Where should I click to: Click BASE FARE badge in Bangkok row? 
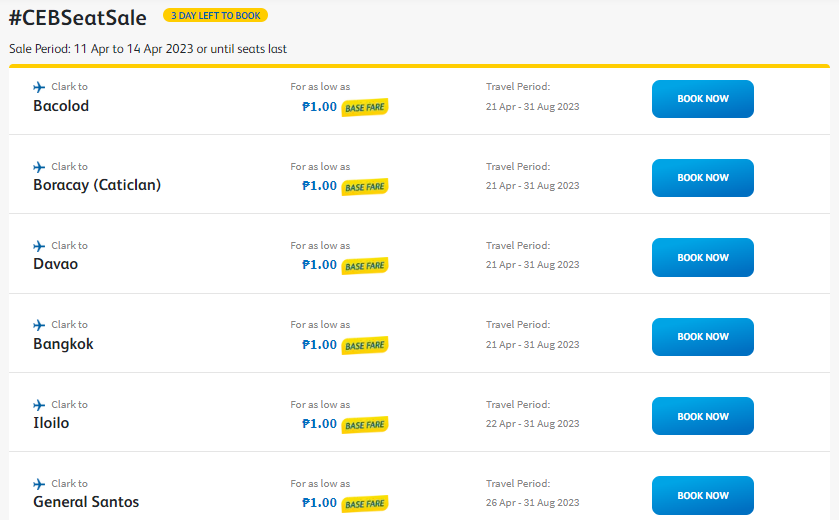tap(365, 346)
